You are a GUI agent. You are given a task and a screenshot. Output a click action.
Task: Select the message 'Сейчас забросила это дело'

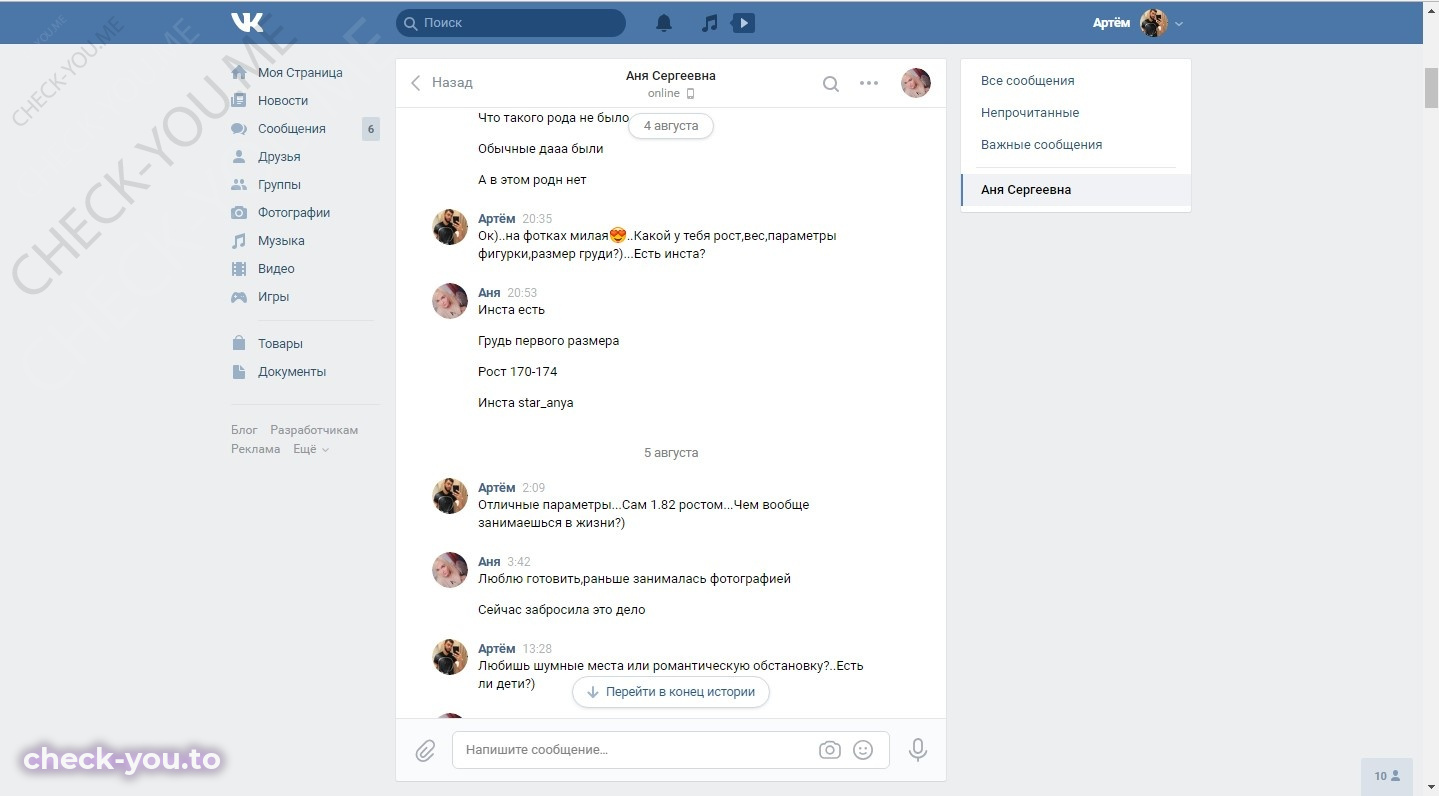(x=562, y=610)
